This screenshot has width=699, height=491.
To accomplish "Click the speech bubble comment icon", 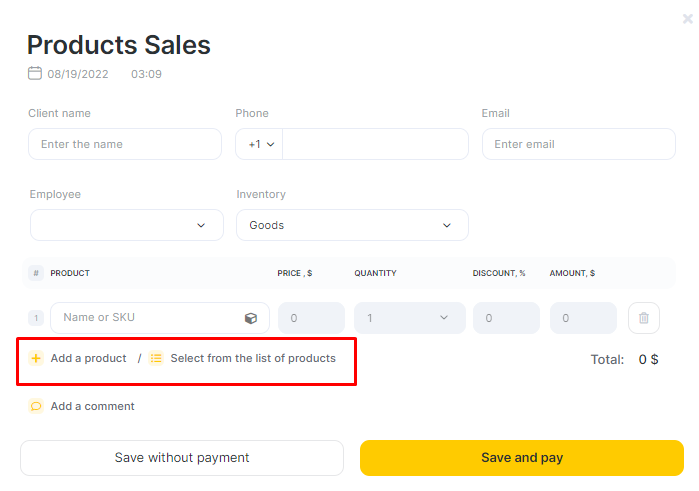I will click(x=36, y=406).
